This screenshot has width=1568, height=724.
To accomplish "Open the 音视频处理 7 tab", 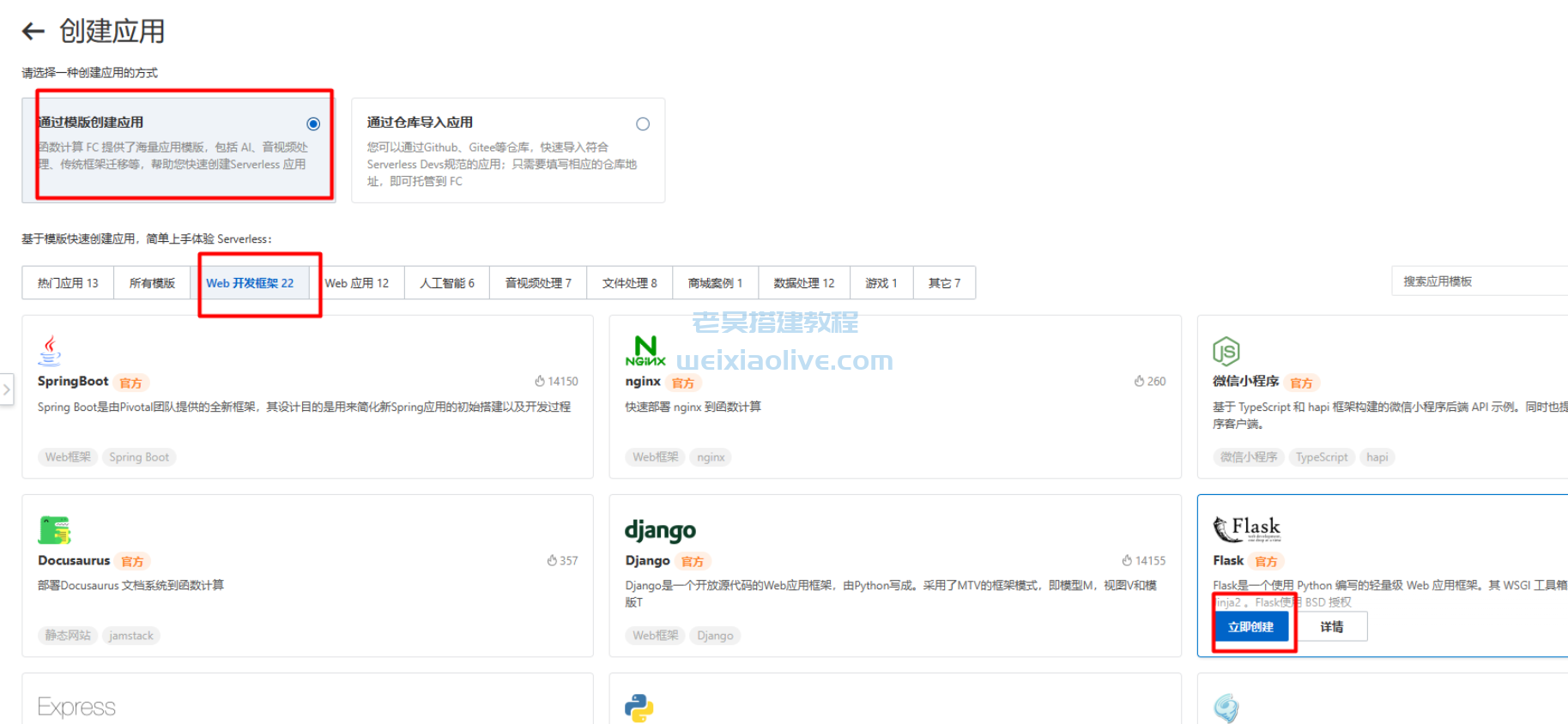I will point(538,282).
